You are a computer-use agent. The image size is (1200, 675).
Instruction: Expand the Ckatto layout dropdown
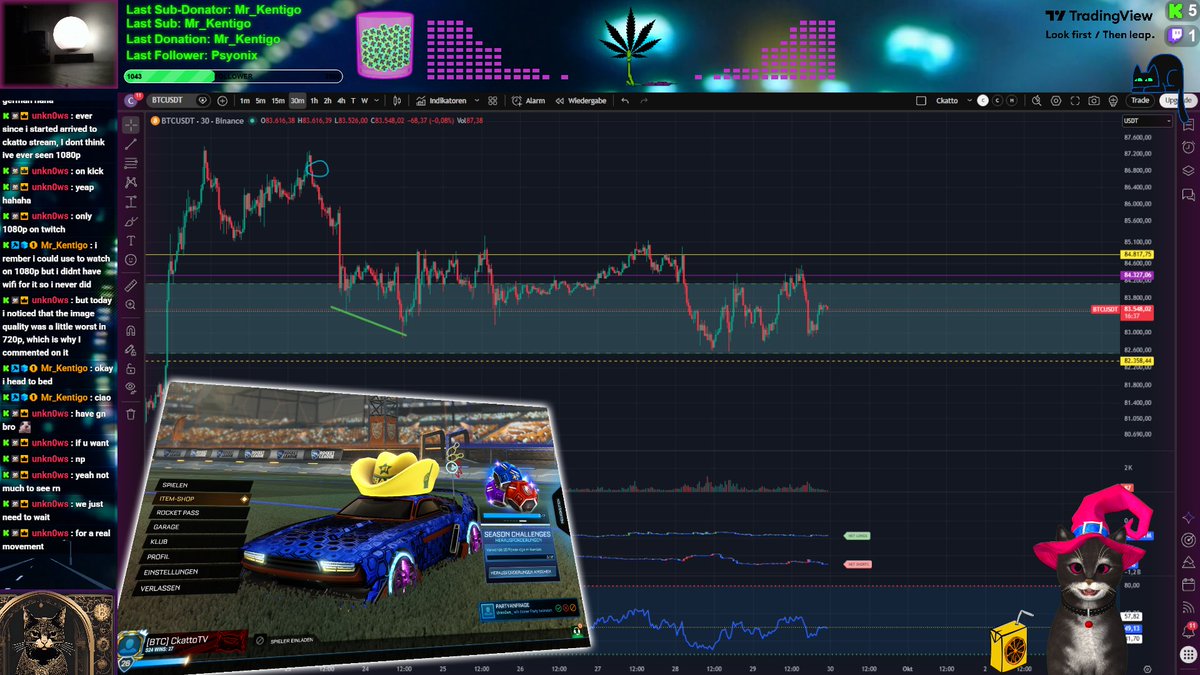pos(970,100)
